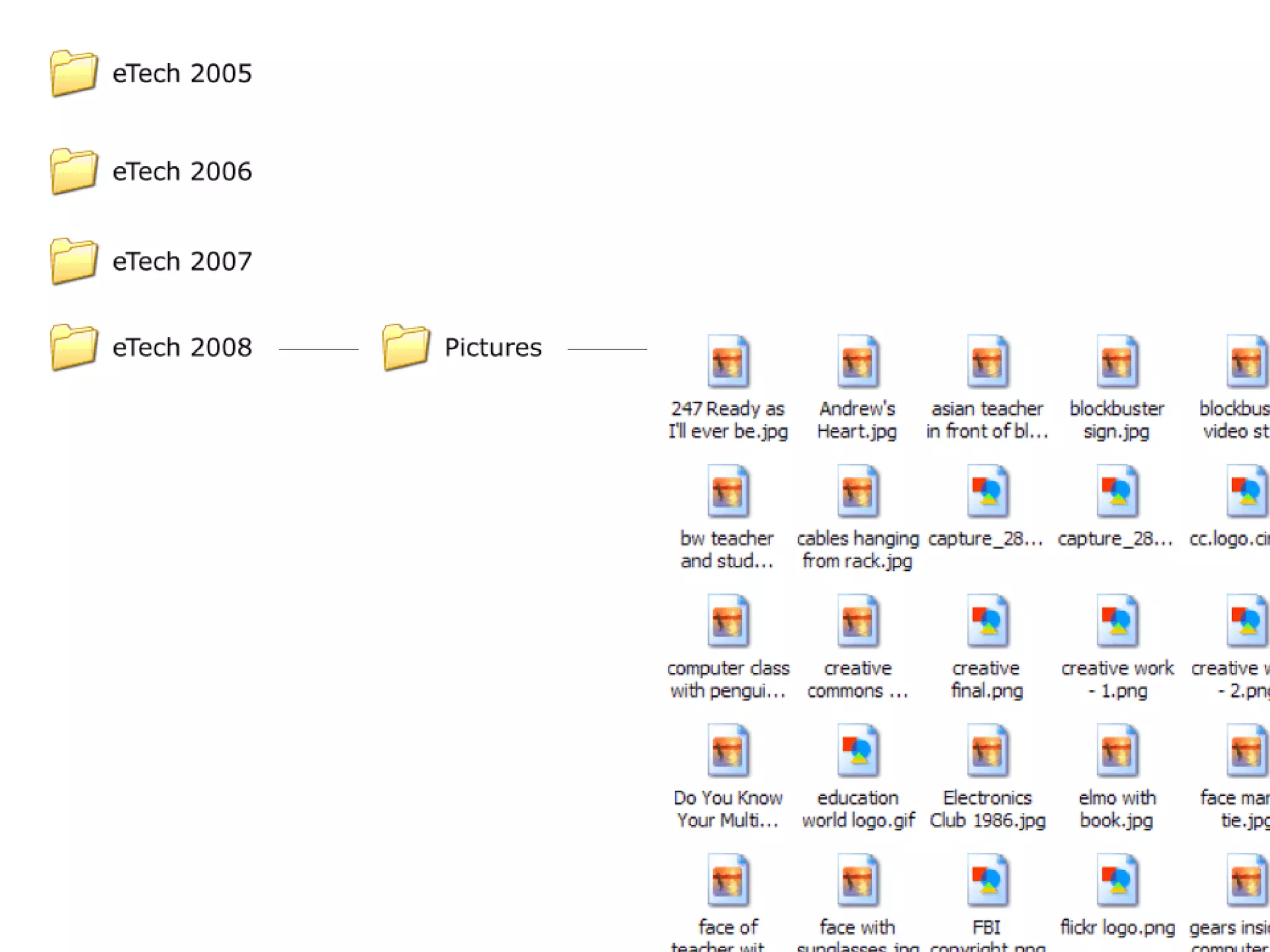Select 247 Ready as I'll ever be.jpg
The image size is (1270, 952).
tap(728, 362)
